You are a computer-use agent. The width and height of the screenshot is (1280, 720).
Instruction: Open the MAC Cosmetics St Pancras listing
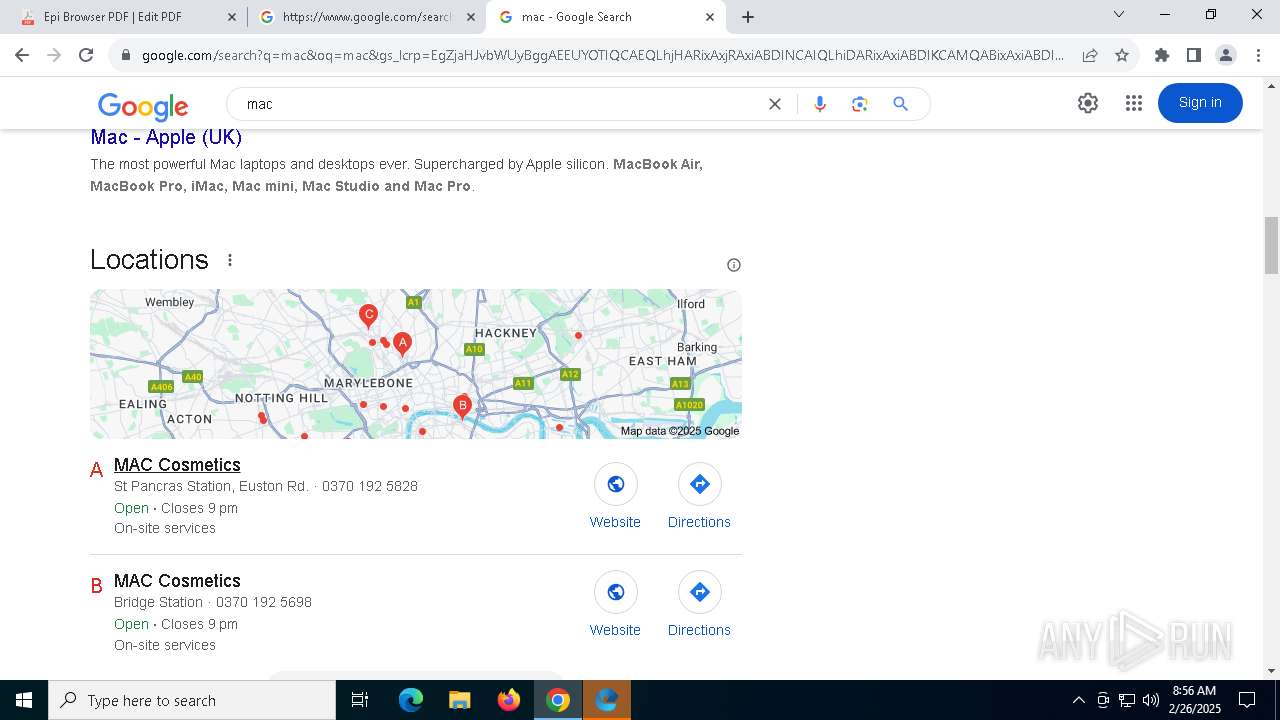pyautogui.click(x=177, y=465)
